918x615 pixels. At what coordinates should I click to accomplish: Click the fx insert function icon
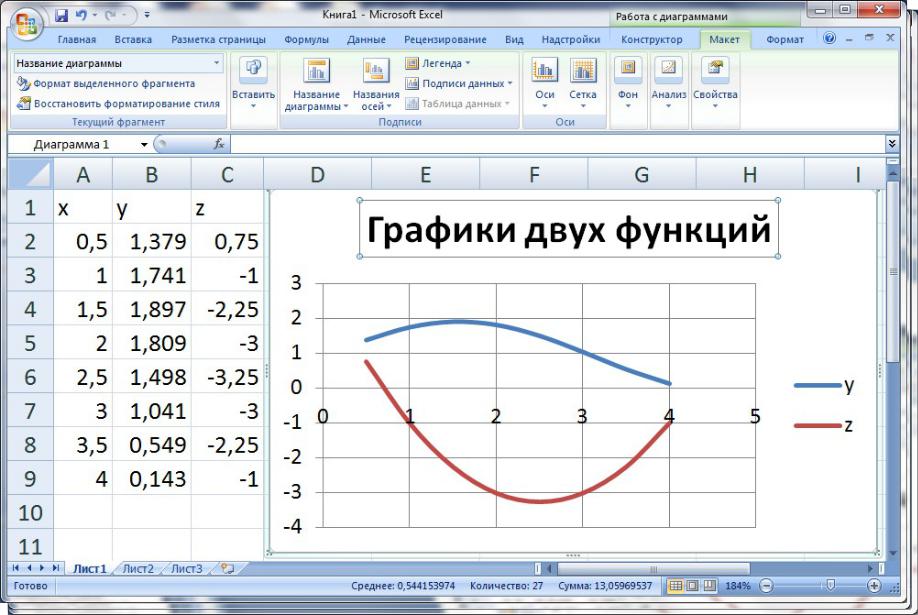pos(219,144)
